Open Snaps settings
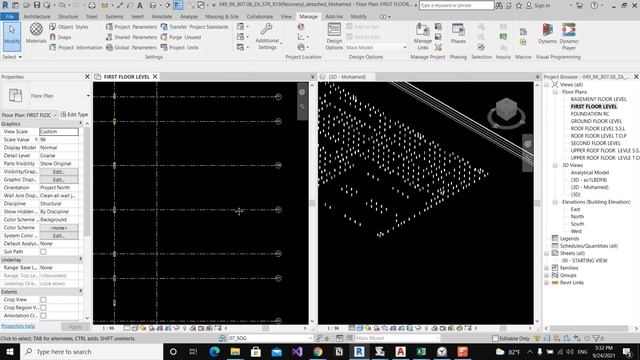The image size is (640, 360). click(60, 37)
